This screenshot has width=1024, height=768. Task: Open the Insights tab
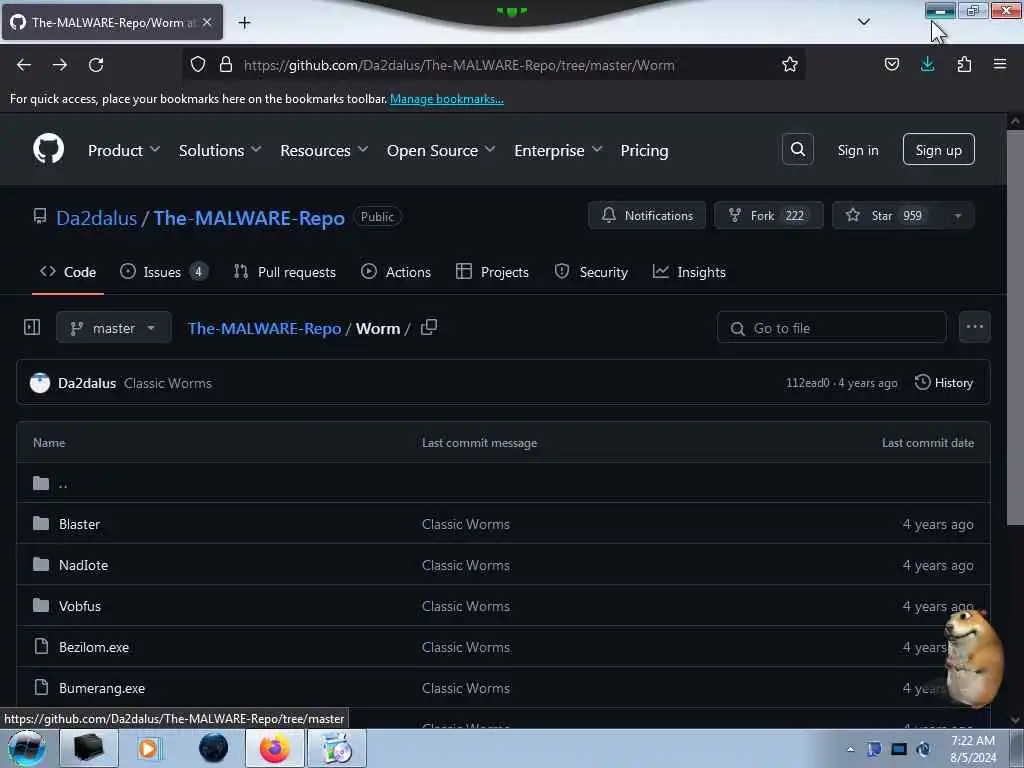click(689, 272)
